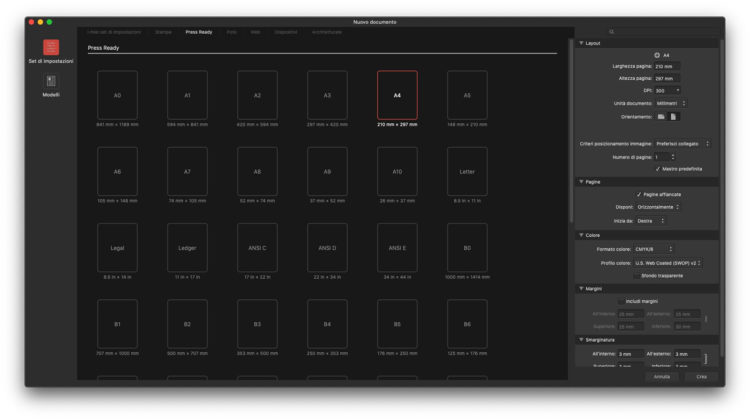Open the Modelli templates sidebar section
Viewport: 750px width, 420px height.
coord(51,86)
